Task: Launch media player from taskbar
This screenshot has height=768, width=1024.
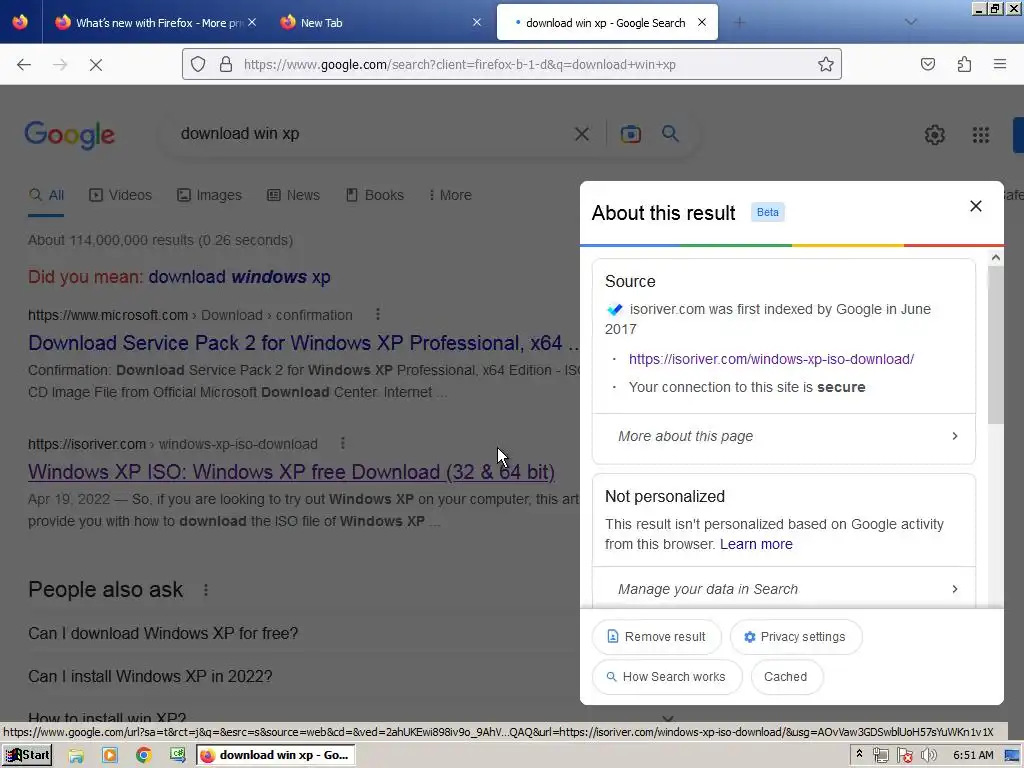Action: (109, 756)
